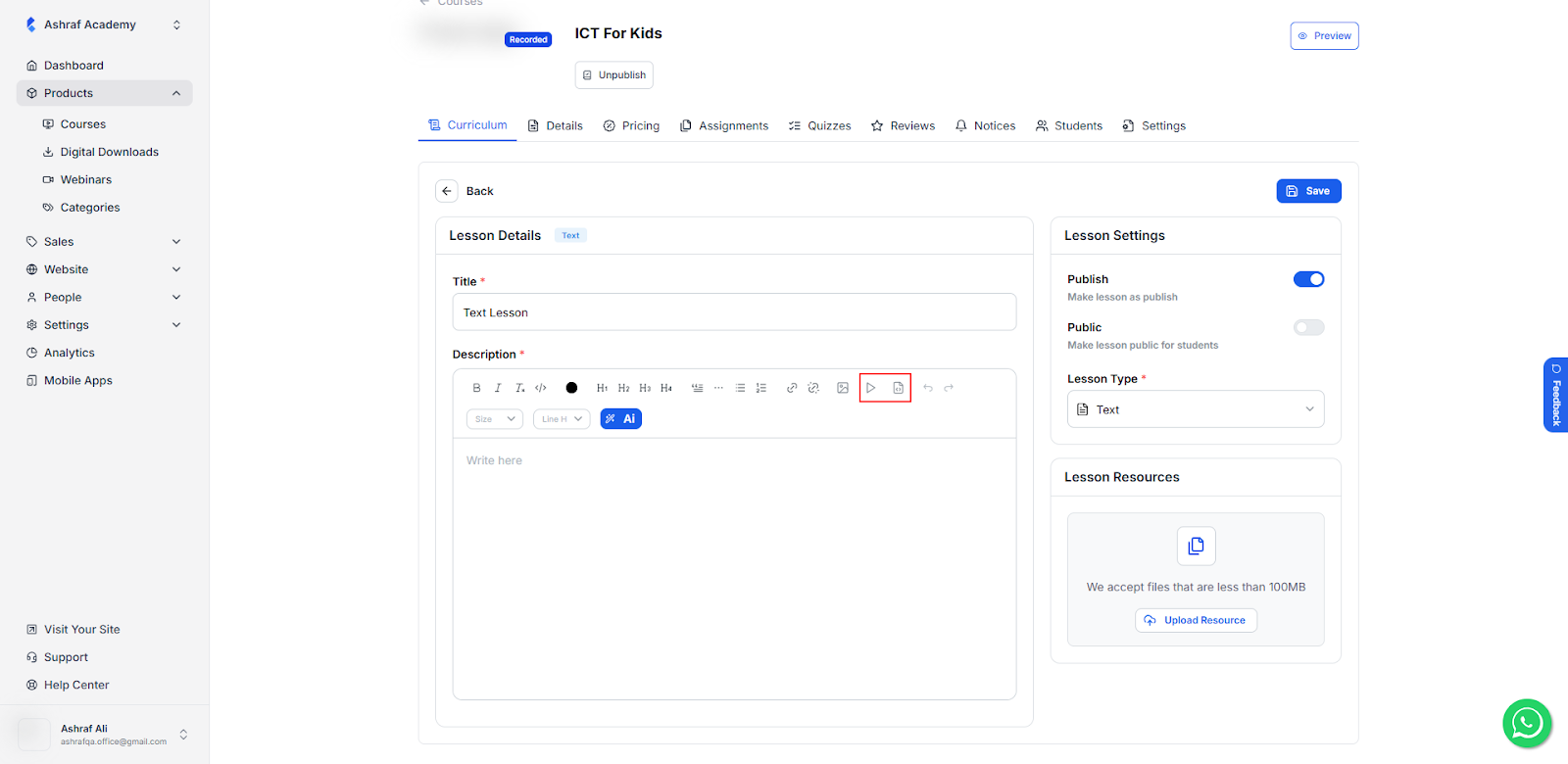Open the black text color swatch
The width and height of the screenshot is (1568, 764).
[572, 388]
